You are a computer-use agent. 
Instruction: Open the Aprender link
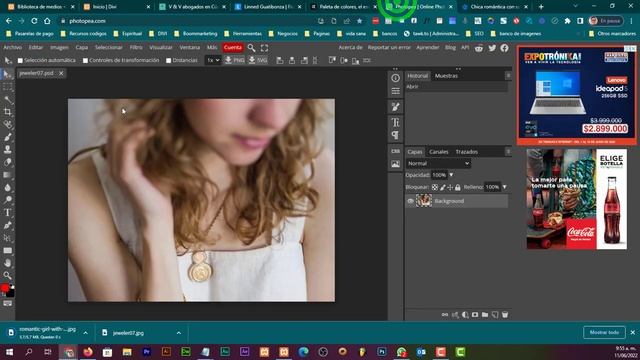click(x=428, y=48)
